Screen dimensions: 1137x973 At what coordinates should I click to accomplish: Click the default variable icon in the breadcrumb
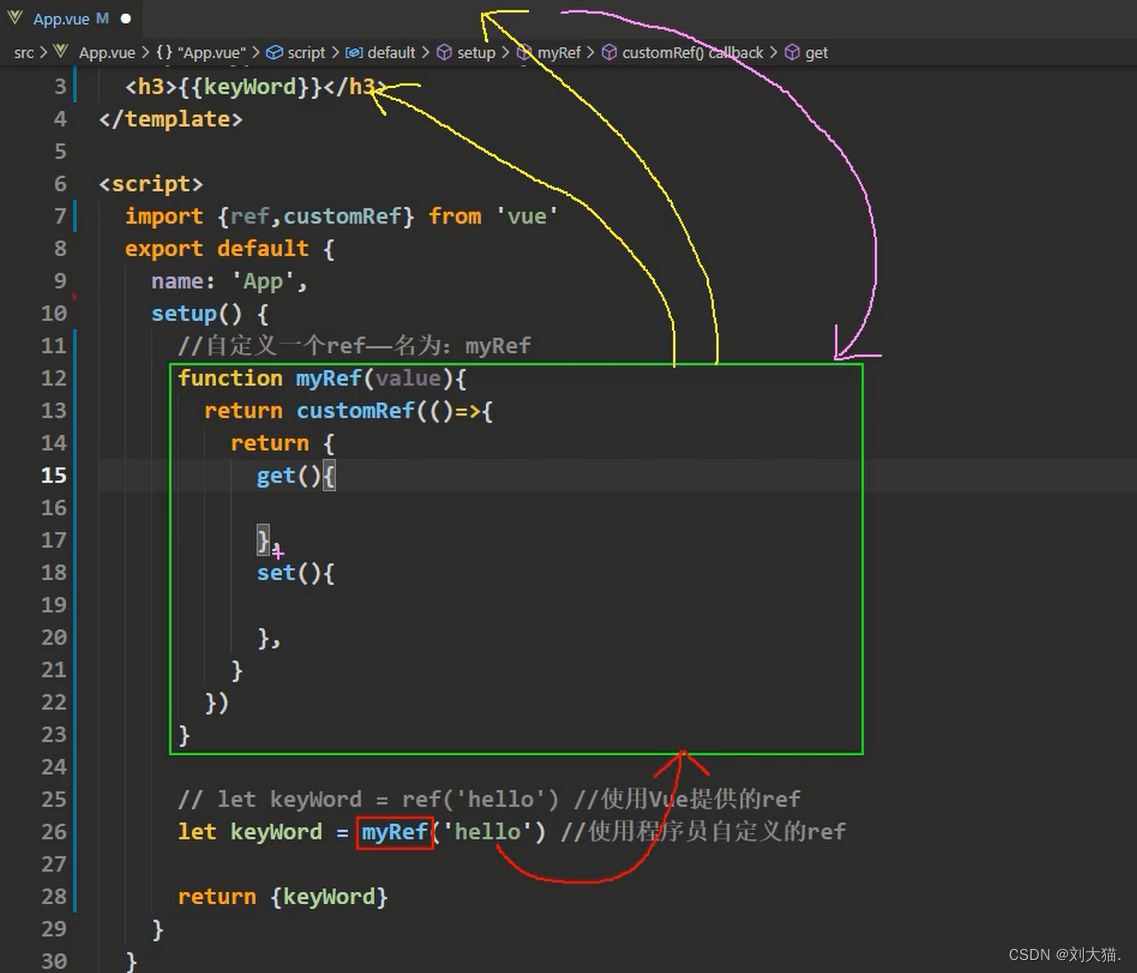(354, 52)
